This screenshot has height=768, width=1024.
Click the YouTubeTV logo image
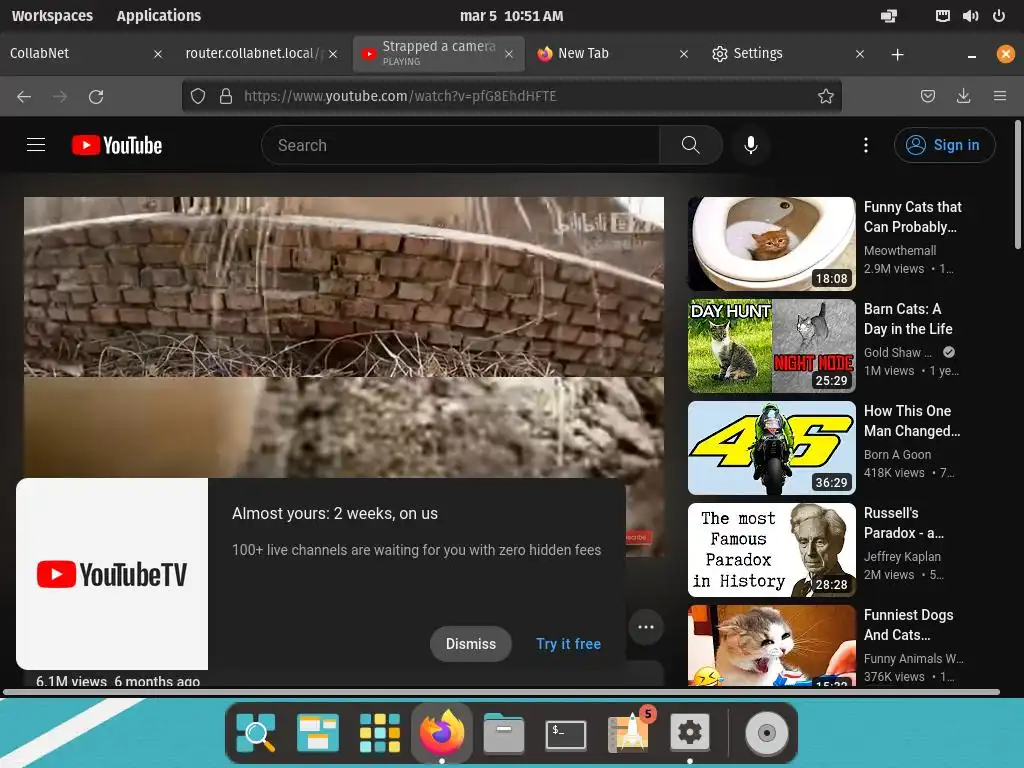pos(112,574)
